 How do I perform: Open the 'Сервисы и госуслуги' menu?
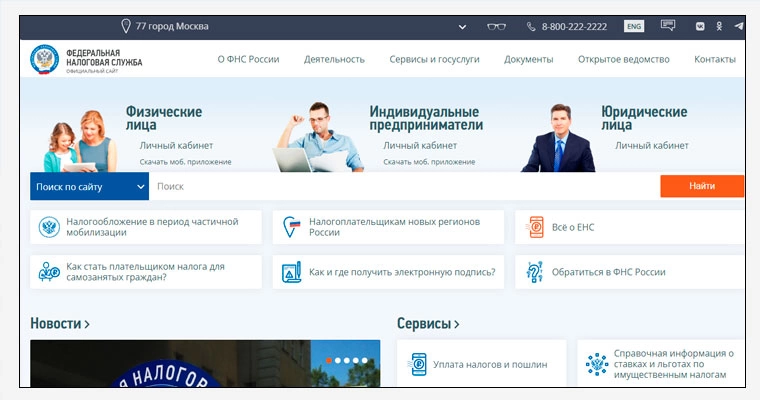[x=434, y=59]
